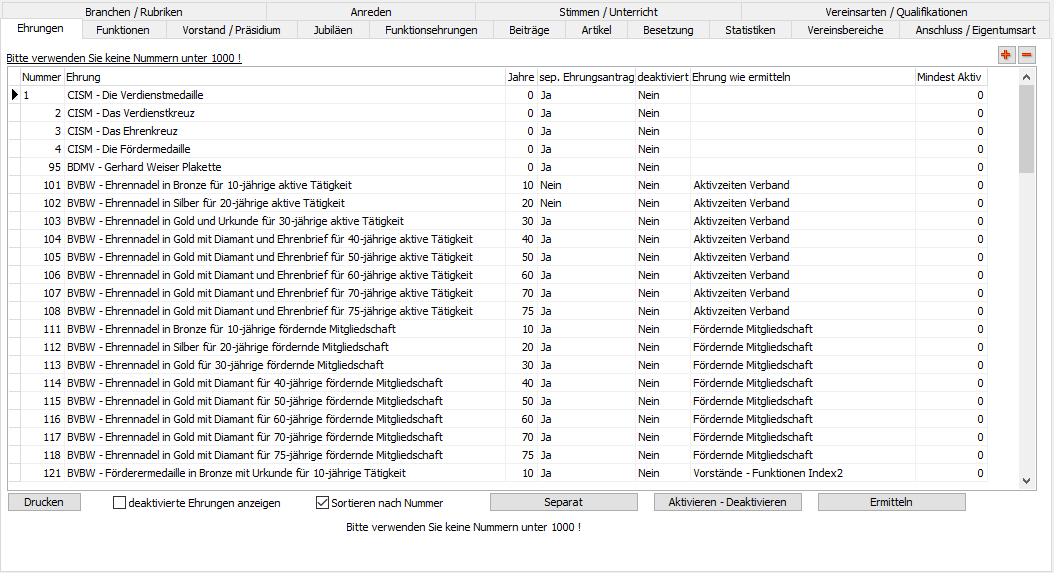The width and height of the screenshot is (1054, 573).
Task: Switch to the Statistiken tab
Action: click(x=750, y=30)
